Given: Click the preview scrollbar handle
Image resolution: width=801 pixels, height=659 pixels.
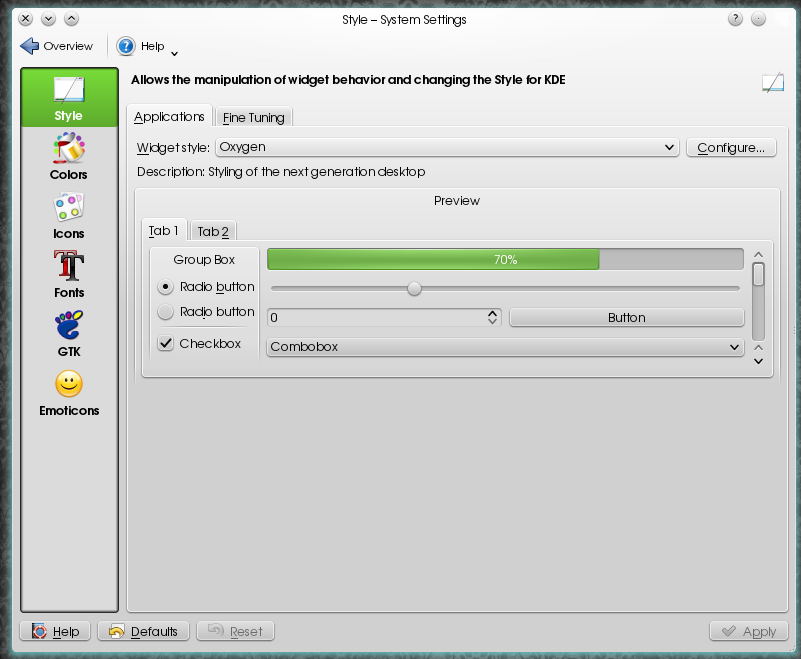Looking at the screenshot, I should [x=759, y=274].
